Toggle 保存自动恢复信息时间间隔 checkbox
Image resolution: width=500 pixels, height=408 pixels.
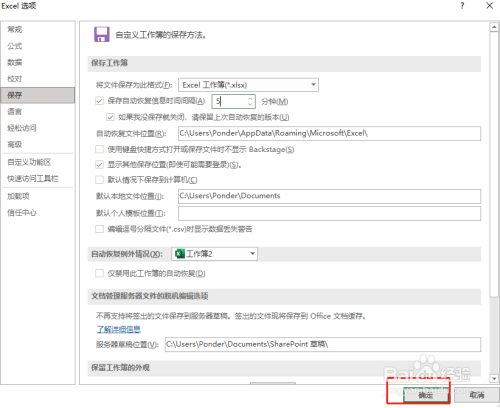click(99, 101)
